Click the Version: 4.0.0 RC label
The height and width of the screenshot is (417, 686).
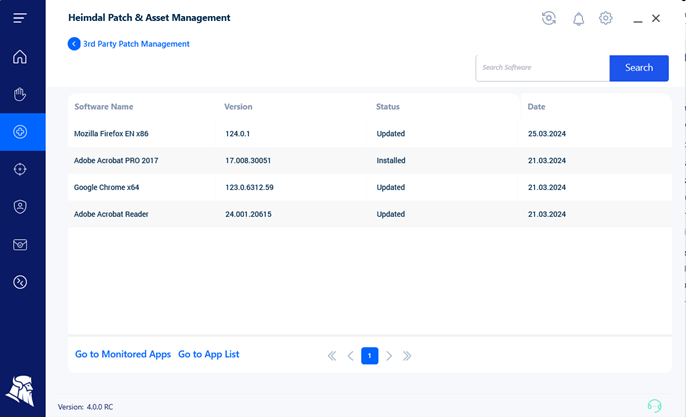tap(85, 407)
